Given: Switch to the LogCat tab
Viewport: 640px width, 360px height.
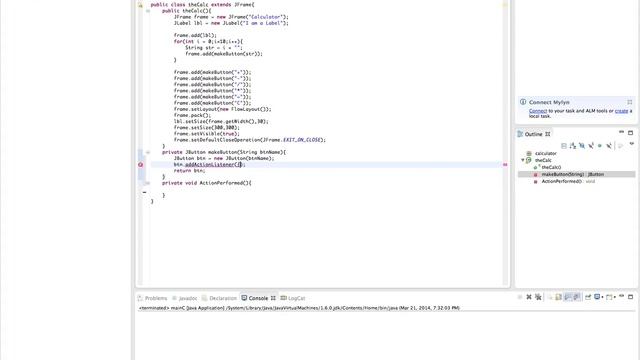Looking at the screenshot, I should coord(293,298).
